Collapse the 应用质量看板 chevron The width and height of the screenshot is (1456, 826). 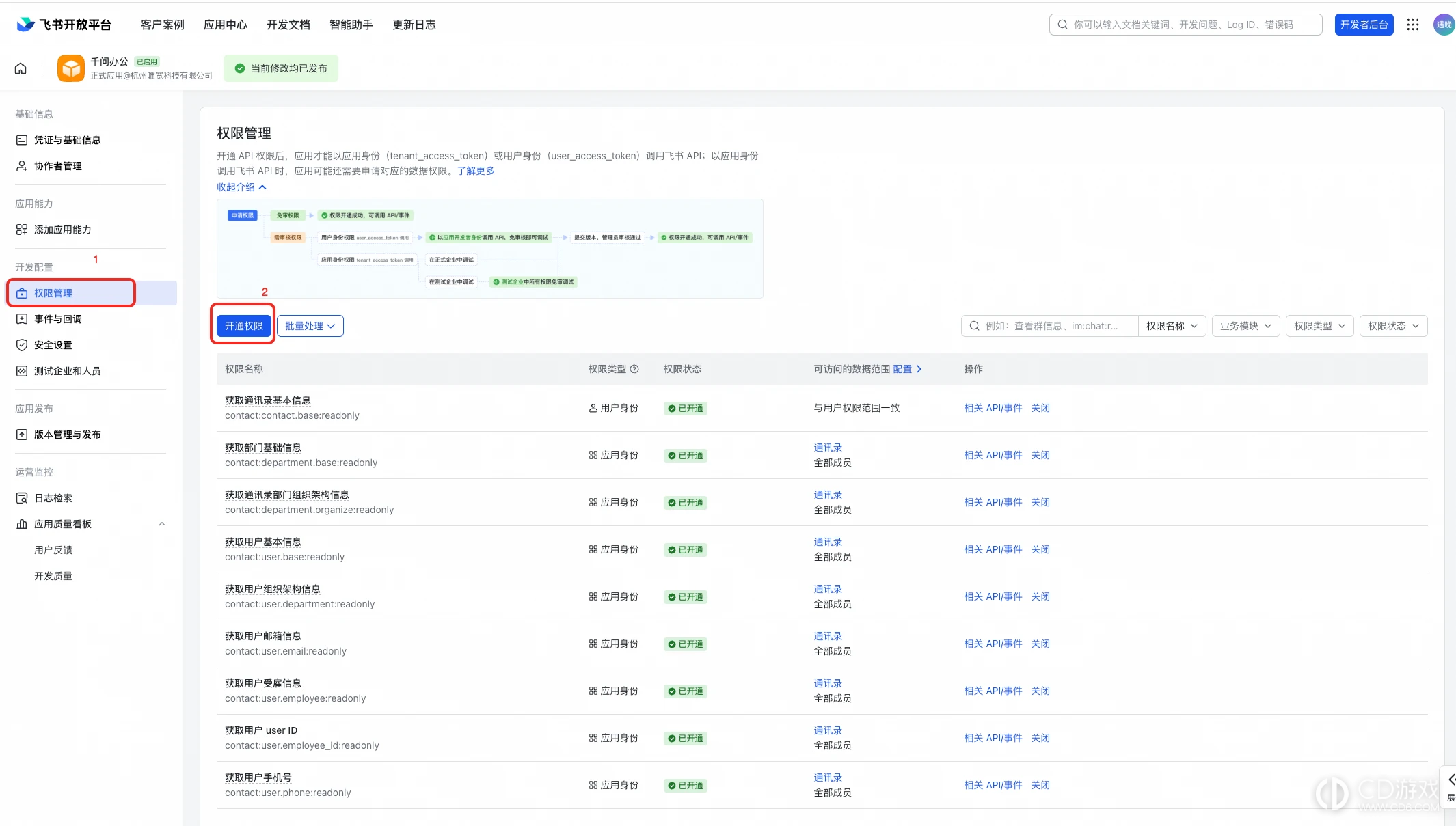coord(162,524)
